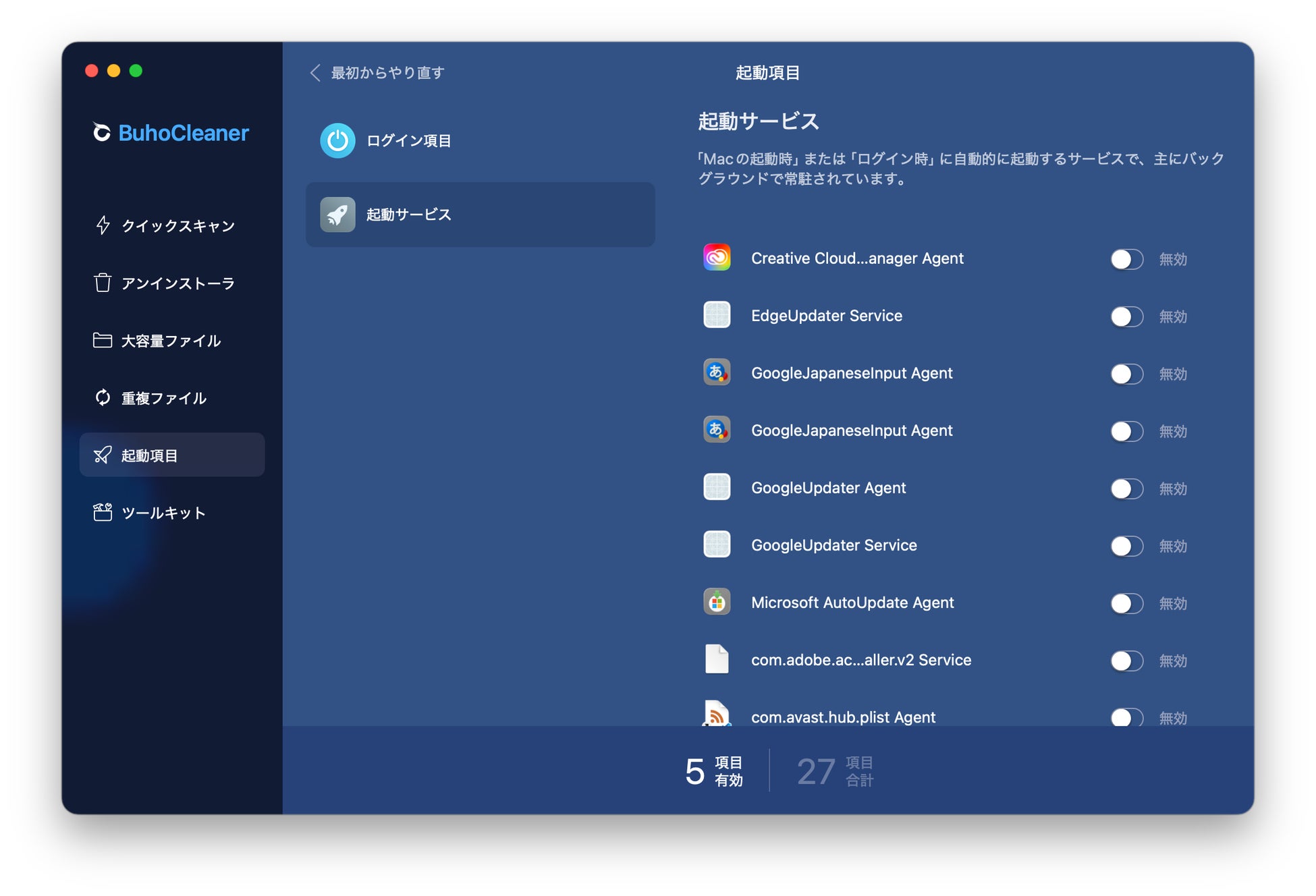The height and width of the screenshot is (896, 1316).
Task: Select the com.adobe.ac...aller.v2 Service row
Action: [x=860, y=660]
